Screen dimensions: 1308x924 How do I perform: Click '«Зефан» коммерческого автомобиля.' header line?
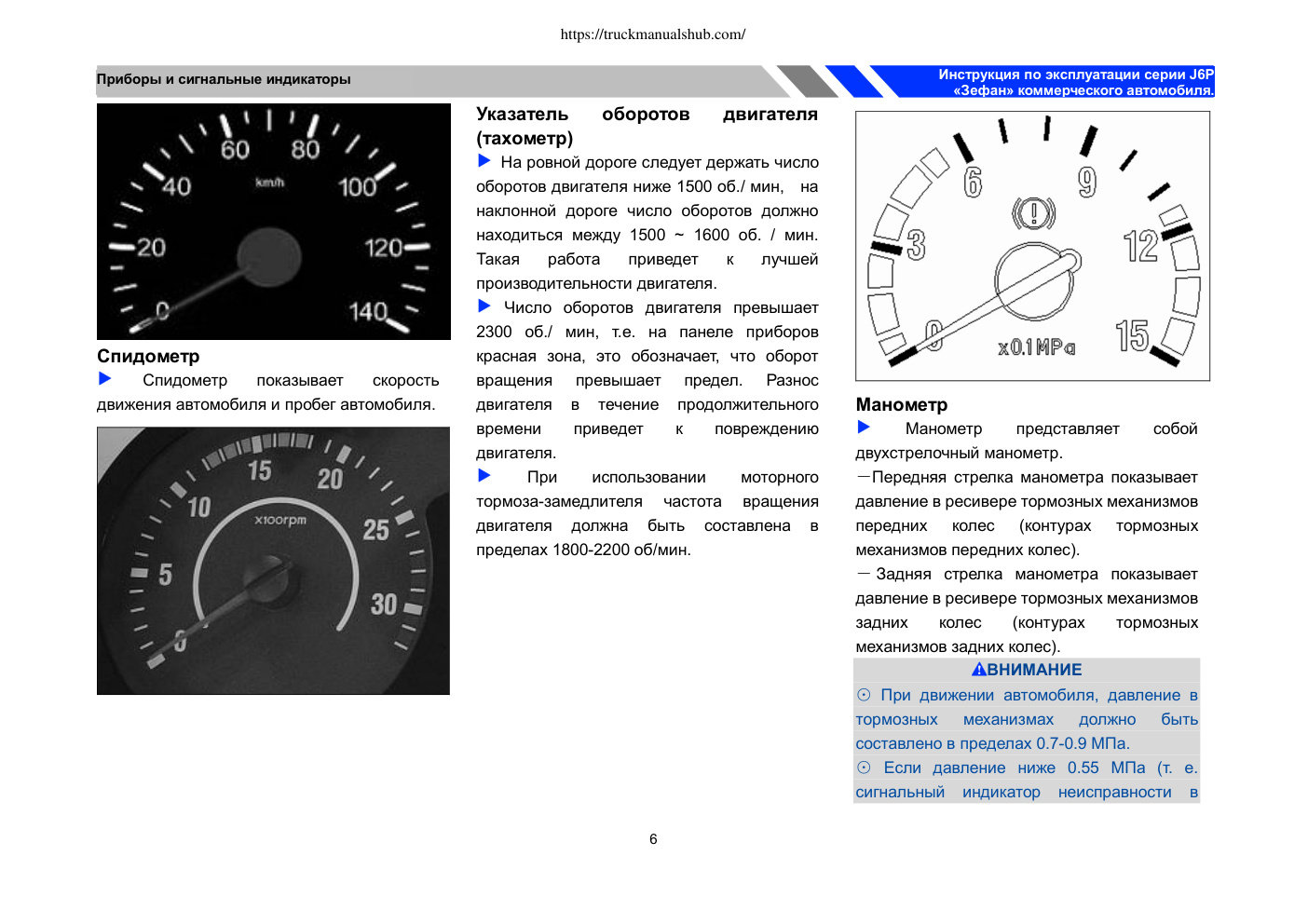pyautogui.click(x=1083, y=90)
